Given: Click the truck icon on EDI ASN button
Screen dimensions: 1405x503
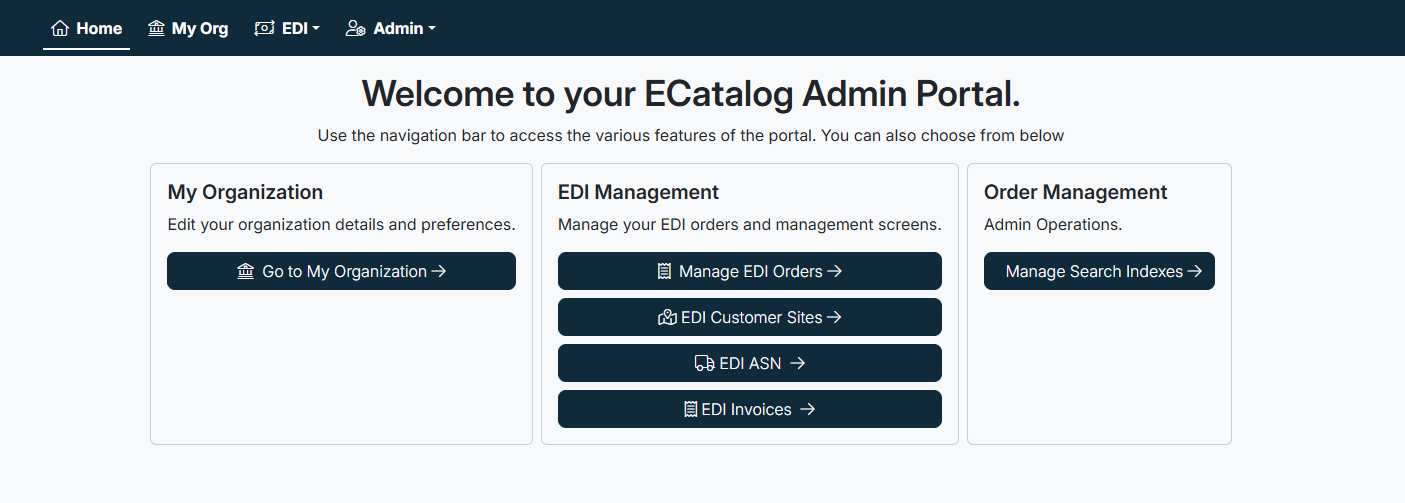Looking at the screenshot, I should point(704,363).
